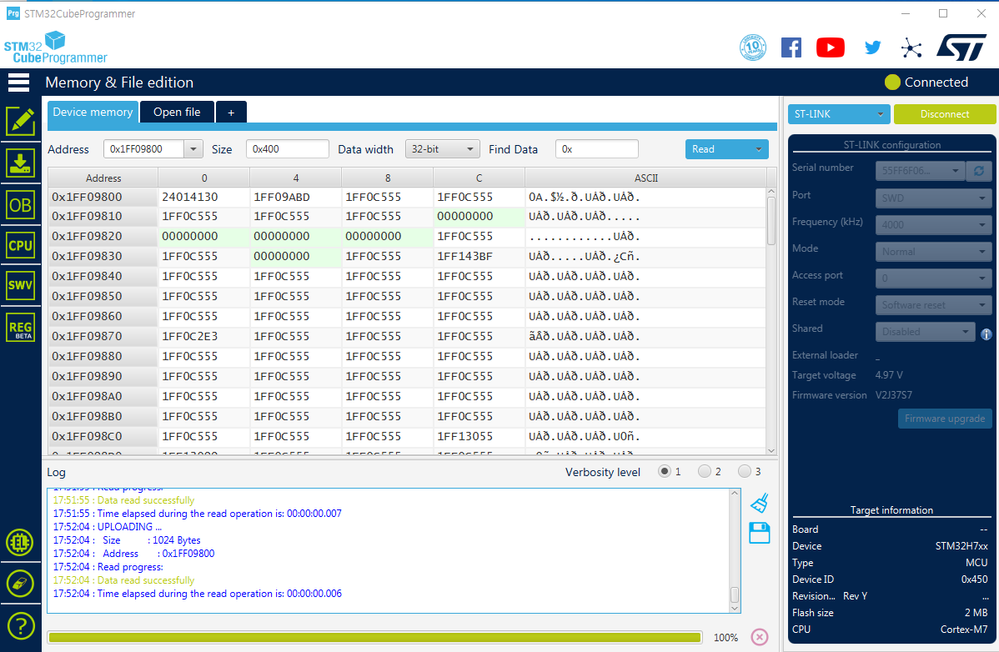Open the hamburger main menu

coord(18,82)
